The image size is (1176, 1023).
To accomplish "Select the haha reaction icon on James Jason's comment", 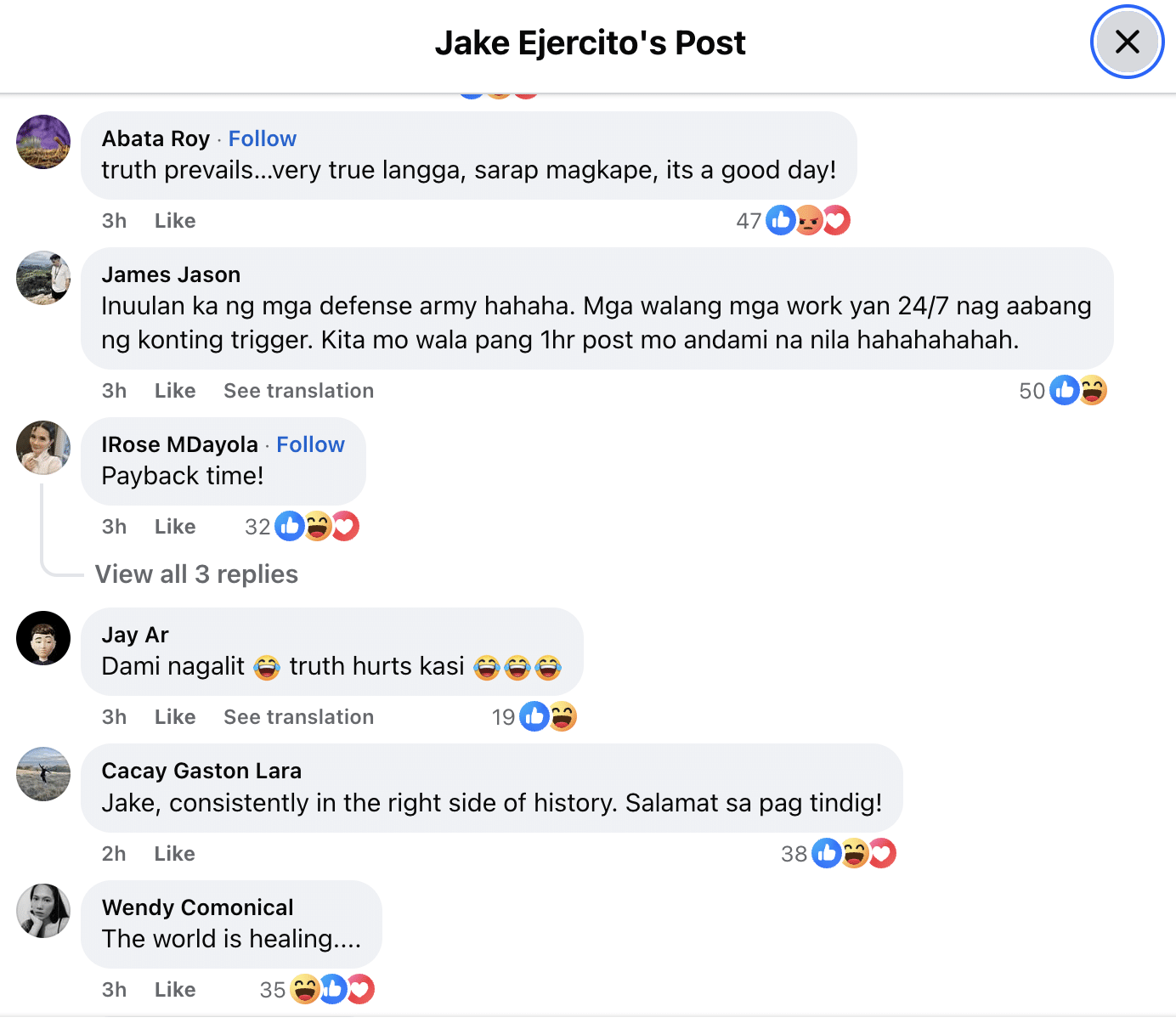I will click(1093, 390).
